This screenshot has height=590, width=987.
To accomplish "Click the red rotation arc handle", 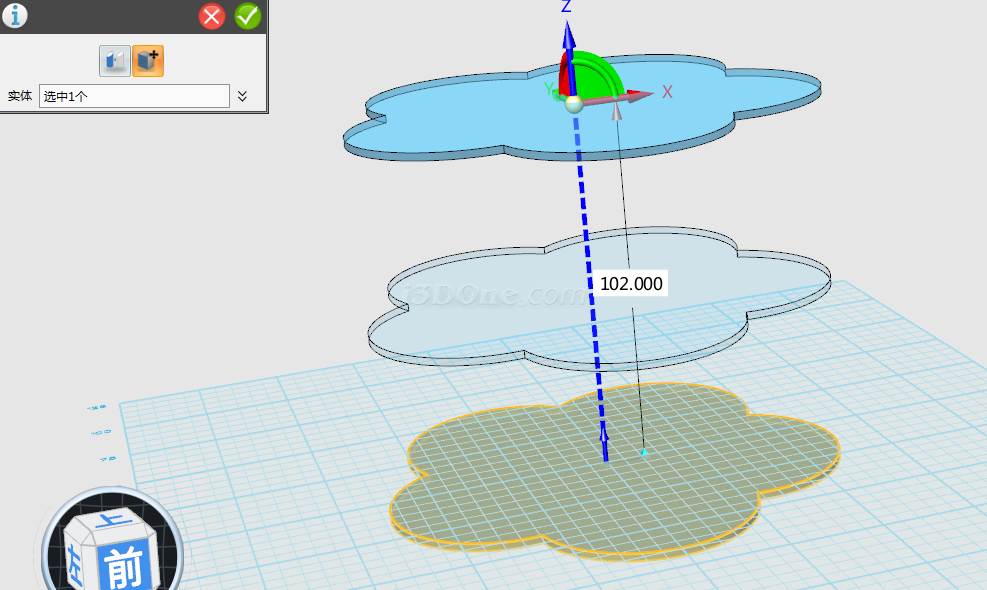I will (x=563, y=78).
